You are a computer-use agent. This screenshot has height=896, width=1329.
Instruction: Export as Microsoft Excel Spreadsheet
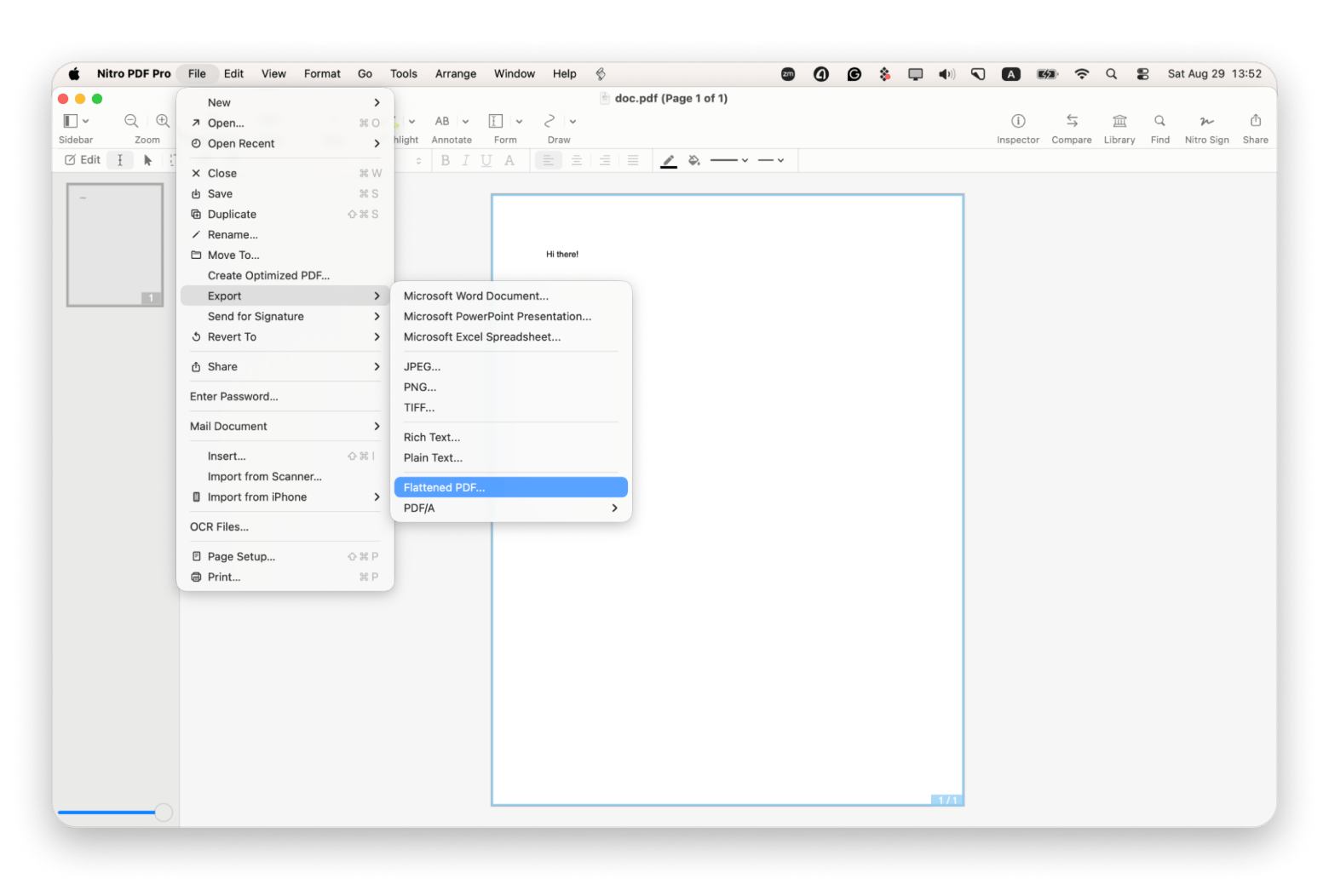point(510,336)
